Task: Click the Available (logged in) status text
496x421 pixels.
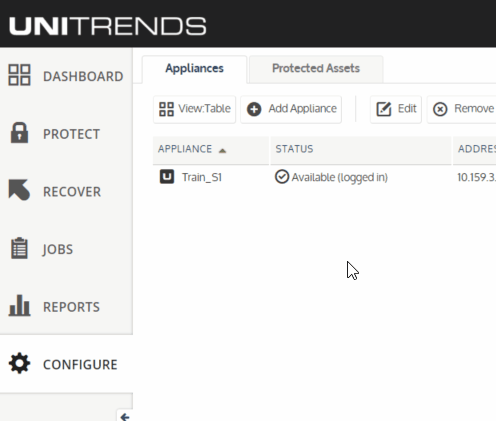Action: 340,177
